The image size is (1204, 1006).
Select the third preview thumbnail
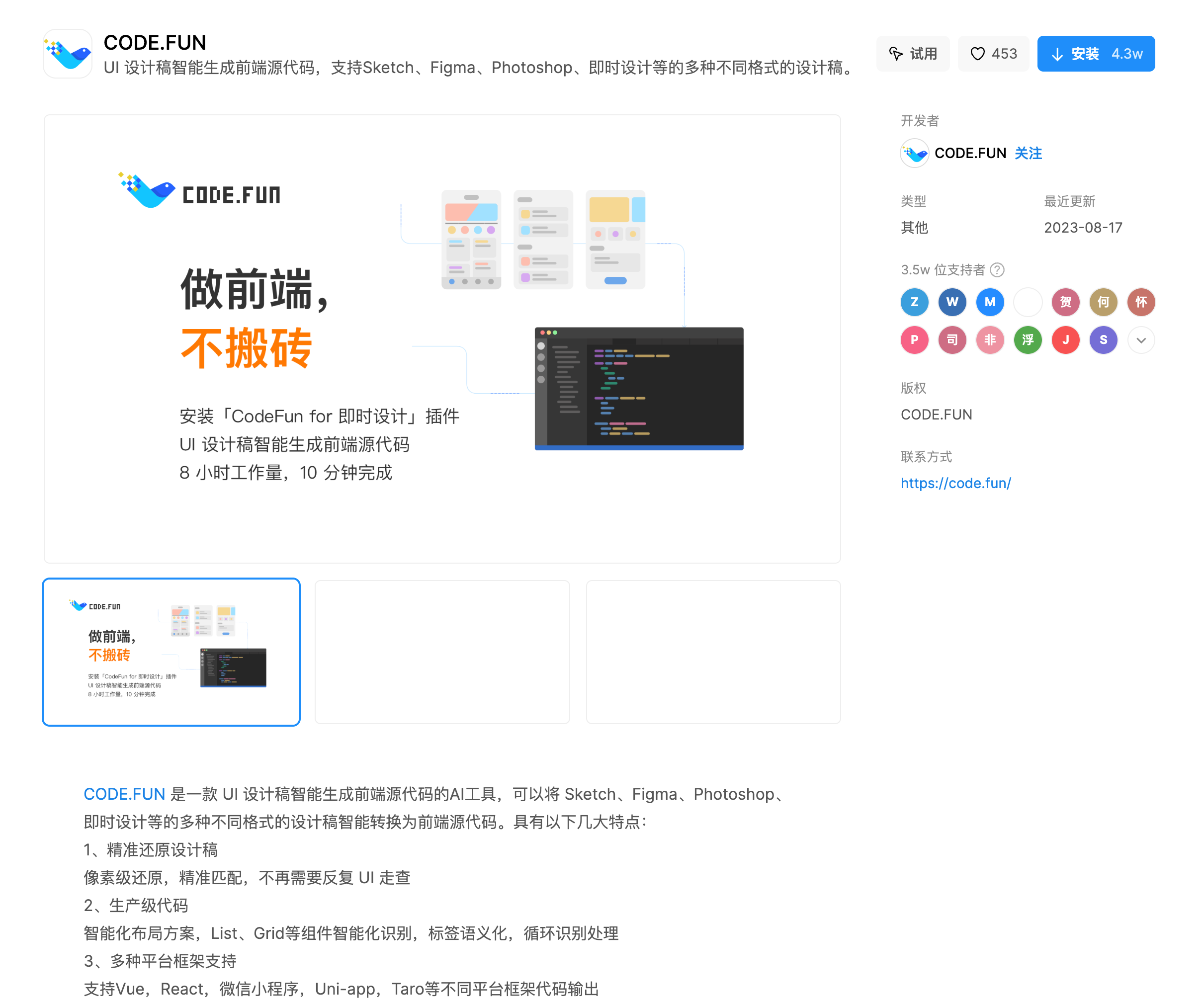(x=713, y=652)
